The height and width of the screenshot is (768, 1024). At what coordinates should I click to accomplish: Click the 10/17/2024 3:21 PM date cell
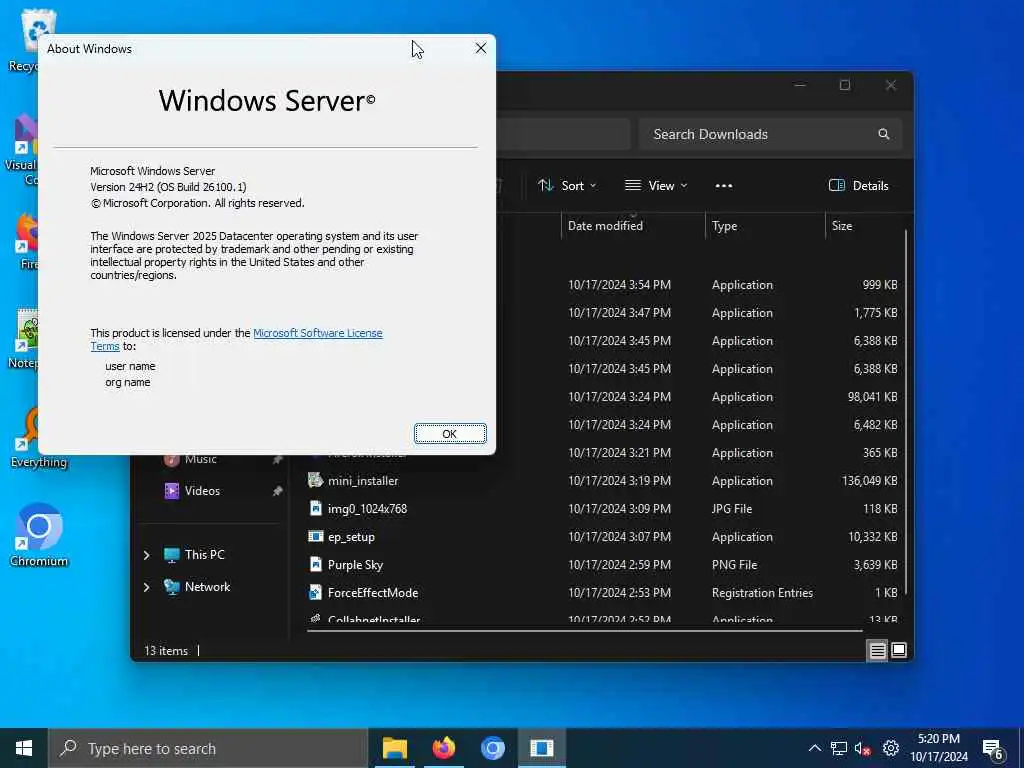(619, 453)
